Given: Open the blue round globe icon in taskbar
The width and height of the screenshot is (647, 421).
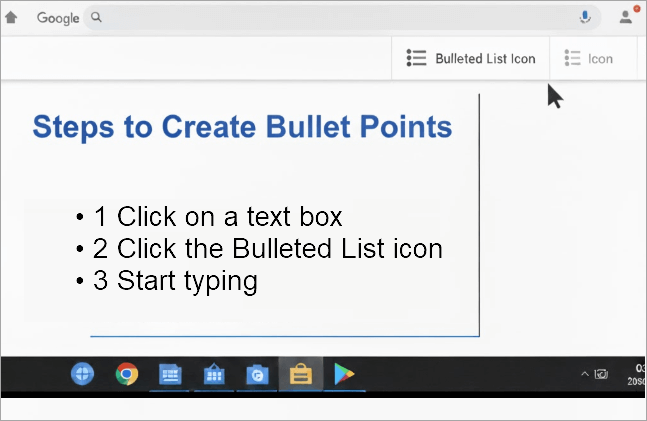Looking at the screenshot, I should coord(83,374).
